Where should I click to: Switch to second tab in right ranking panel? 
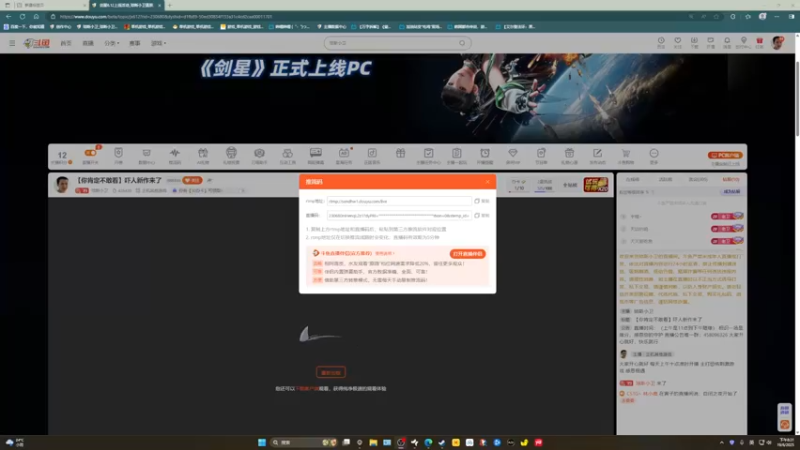(665, 180)
